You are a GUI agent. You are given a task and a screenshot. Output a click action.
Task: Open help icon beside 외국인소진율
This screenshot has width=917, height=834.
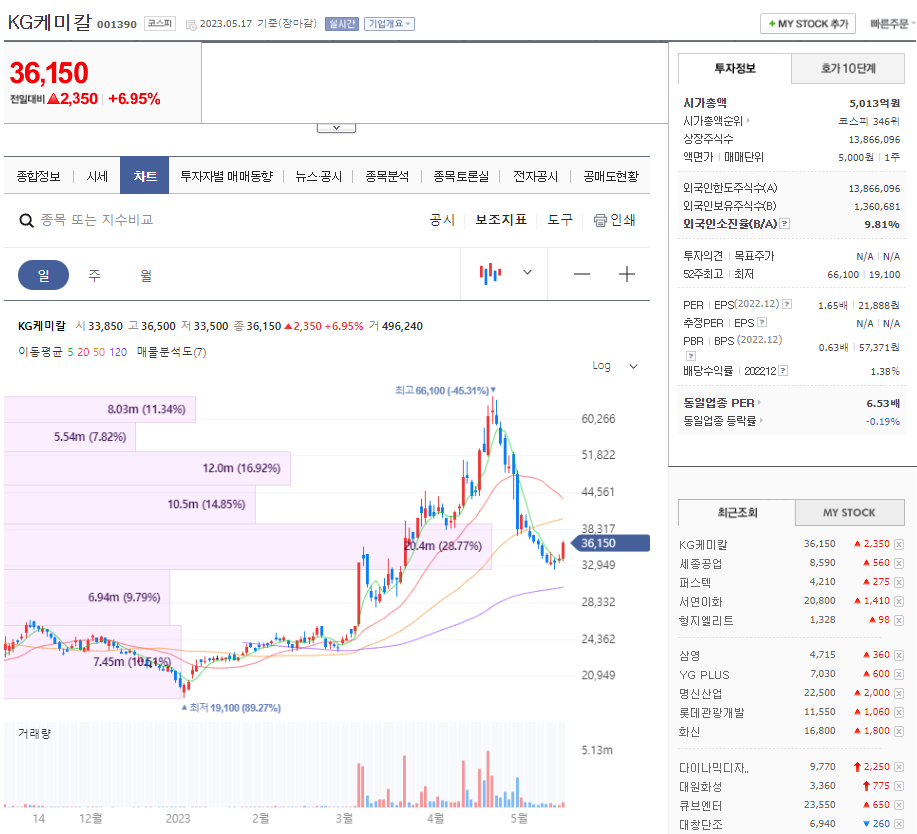pyautogui.click(x=785, y=223)
